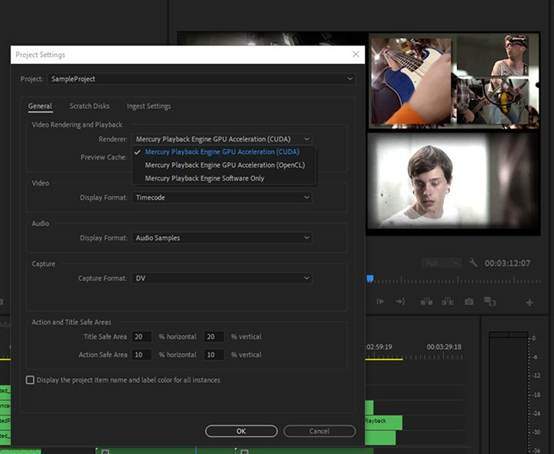Select Mercury Playback Engine OpenCL option

(225, 165)
